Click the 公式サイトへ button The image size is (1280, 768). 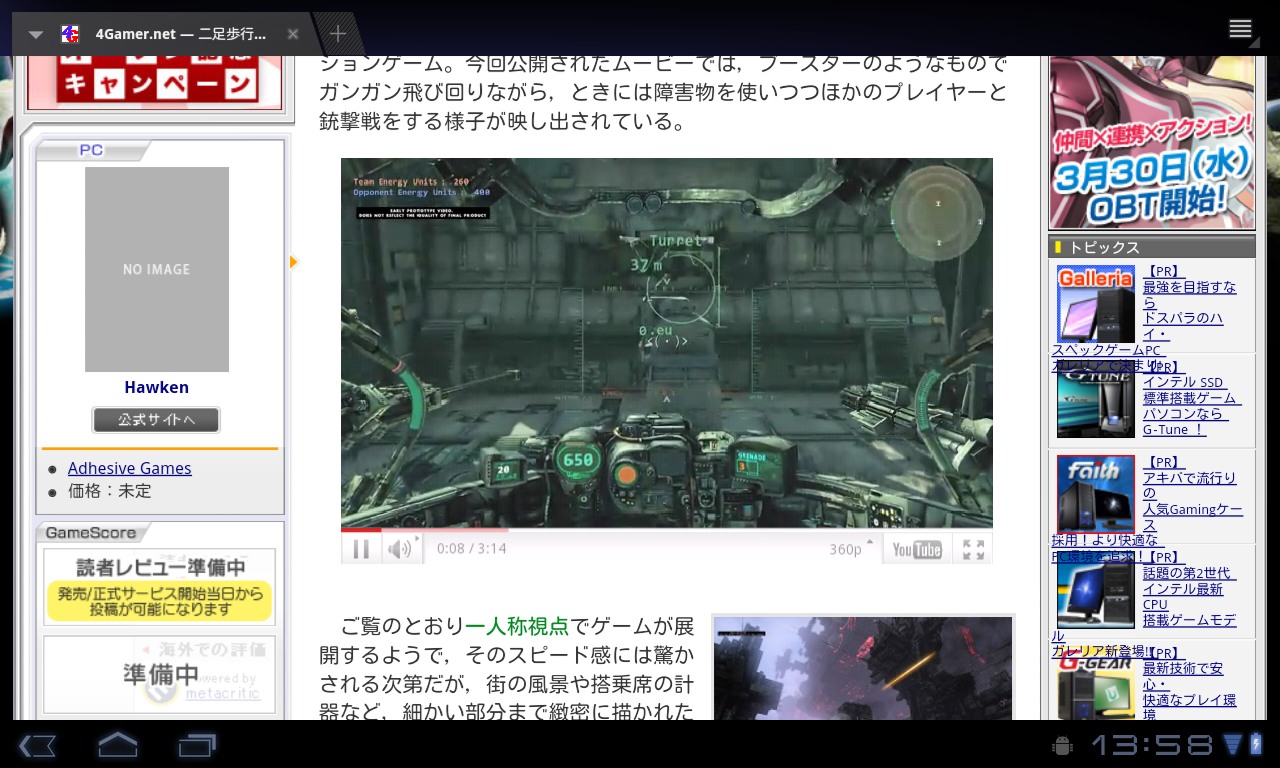pos(156,420)
